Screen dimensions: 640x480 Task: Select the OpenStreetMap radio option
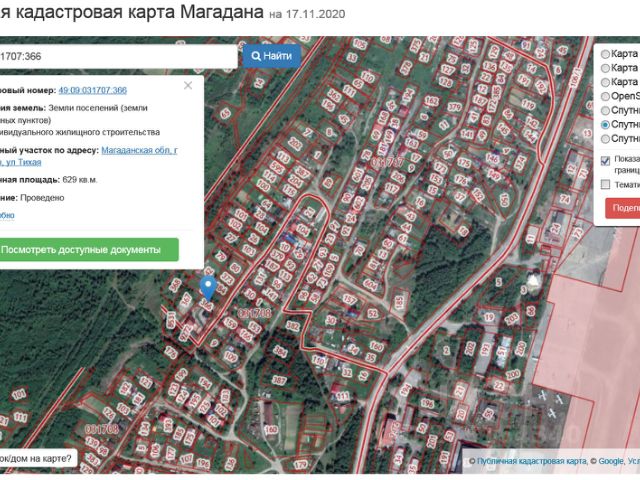tap(605, 96)
